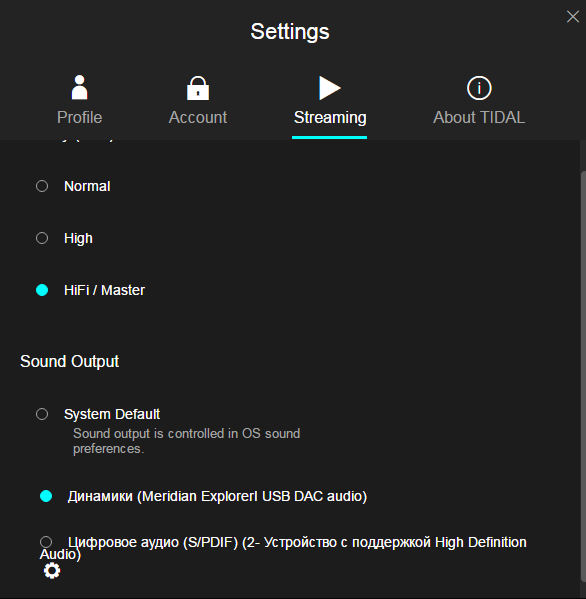Viewport: 586px width, 599px height.
Task: Click the 'Sound output is controlled in OS sound preferences.' text
Action: pyautogui.click(x=186, y=441)
